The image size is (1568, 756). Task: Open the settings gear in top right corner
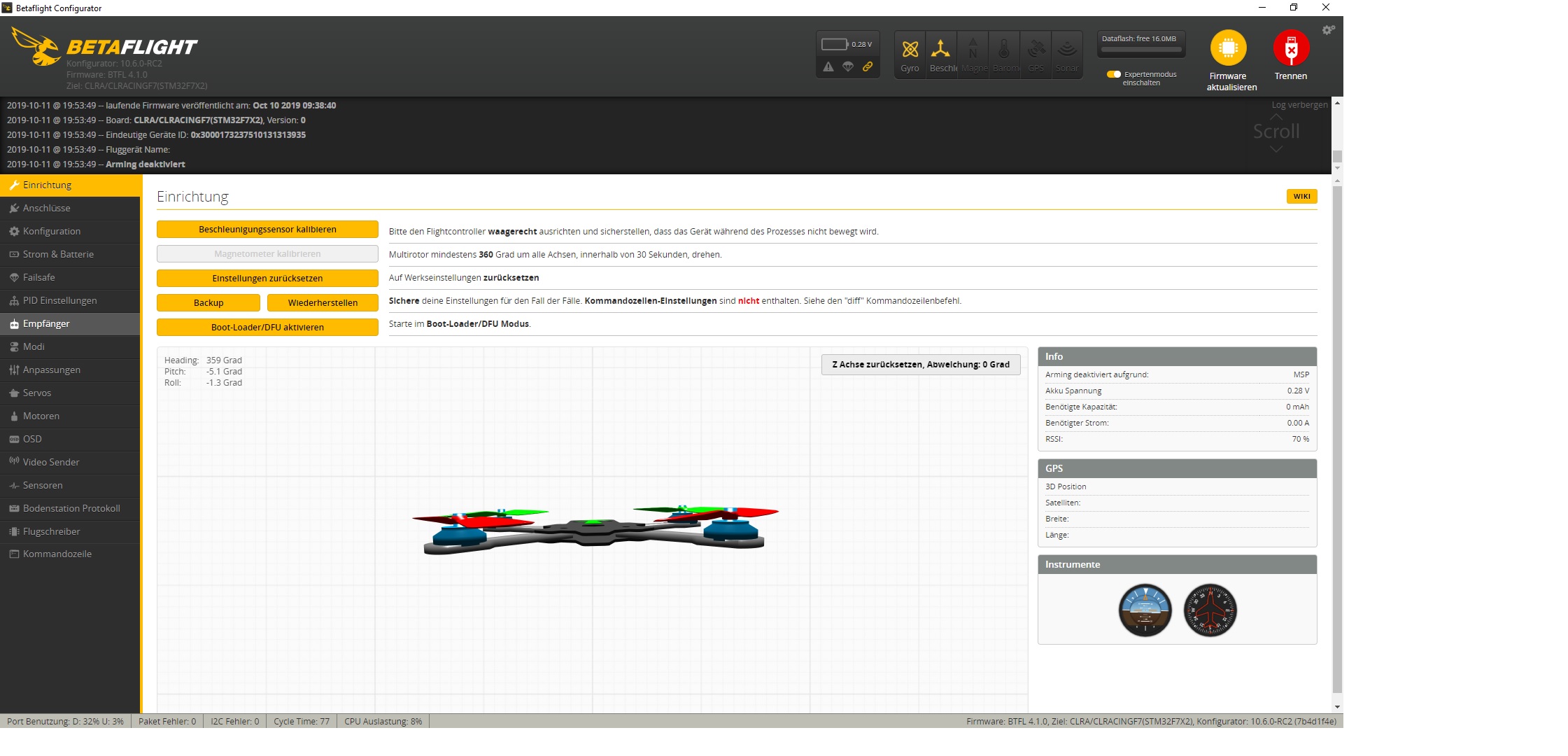coord(1328,29)
